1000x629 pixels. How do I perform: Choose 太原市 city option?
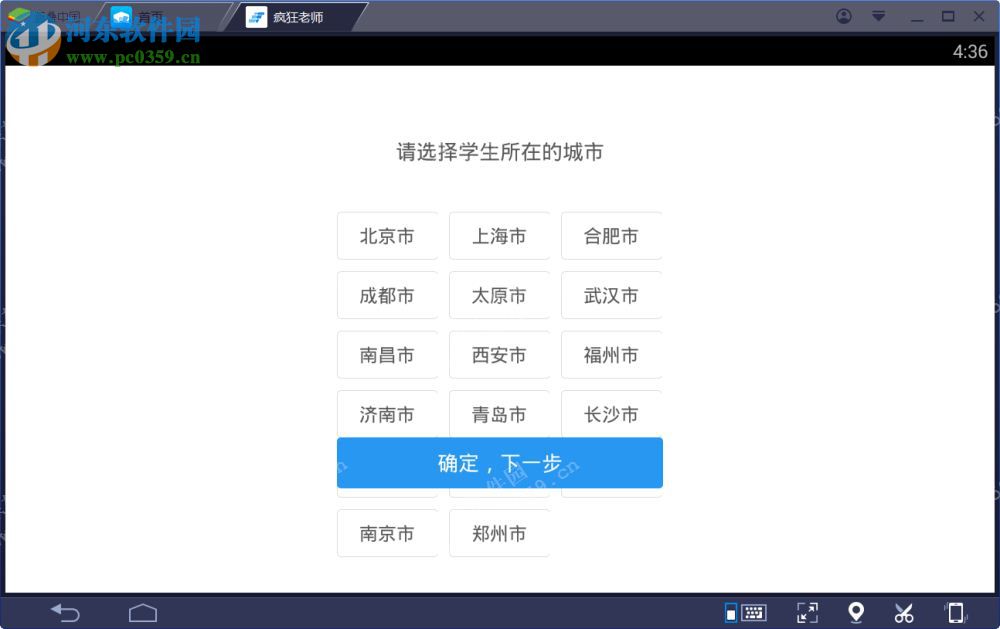coord(499,295)
